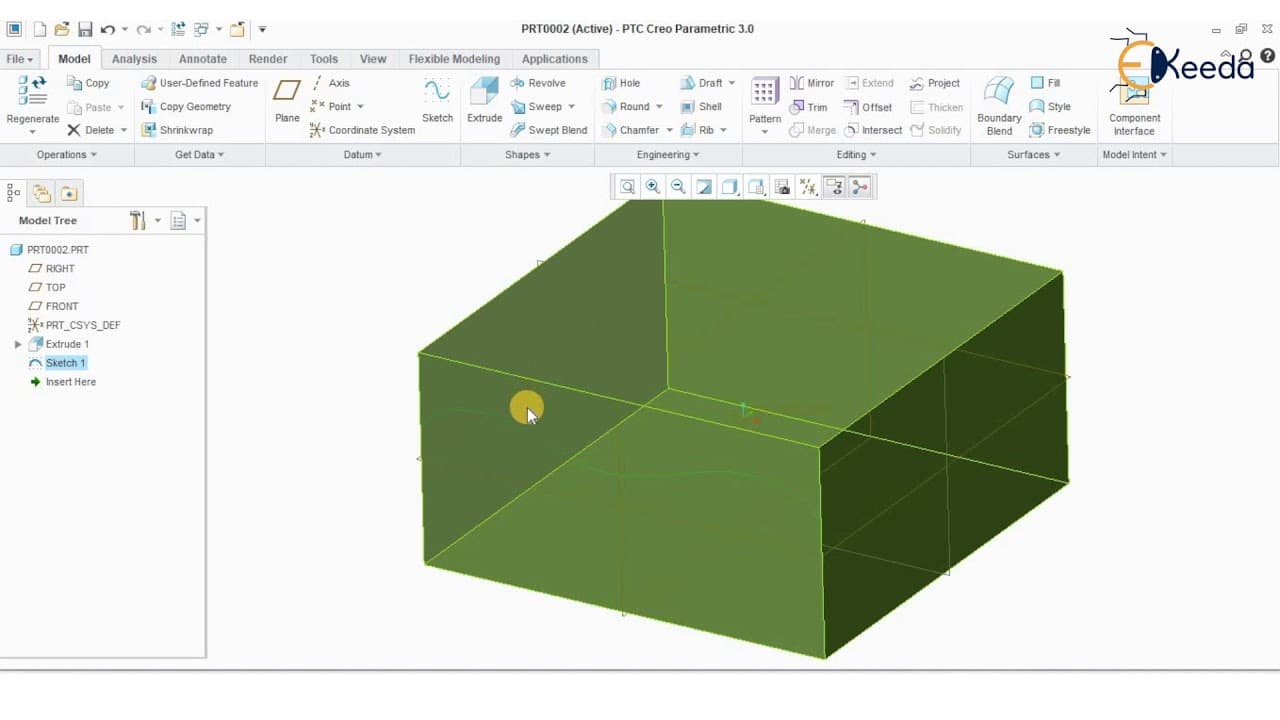This screenshot has height=720, width=1280.
Task: Select the Revolve tool
Action: 537,83
